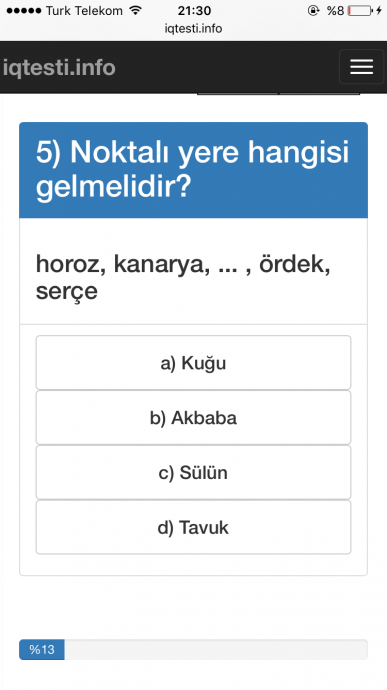Tap the question 5 blue header
This screenshot has height=690, width=387.
point(193,170)
